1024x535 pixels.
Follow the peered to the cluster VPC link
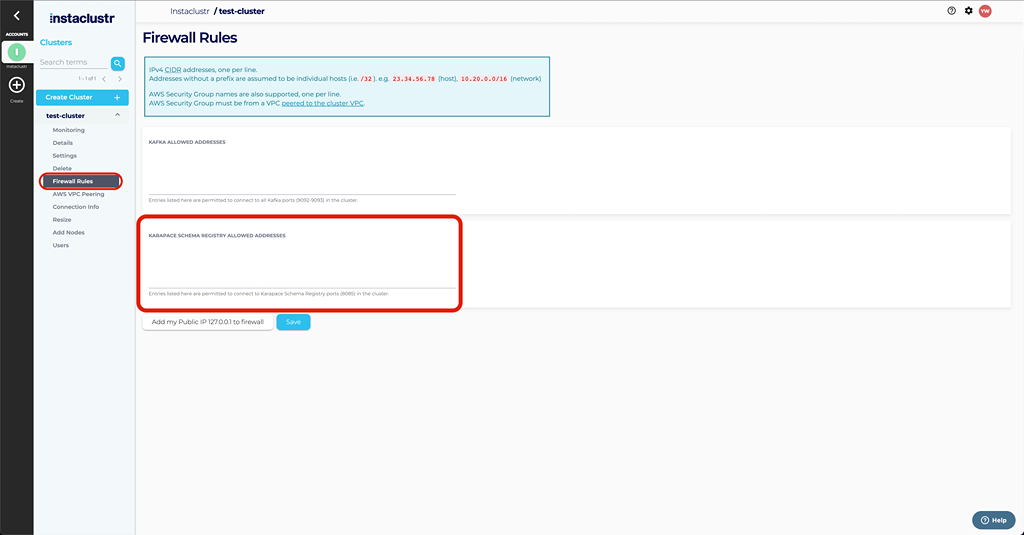[x=323, y=103]
